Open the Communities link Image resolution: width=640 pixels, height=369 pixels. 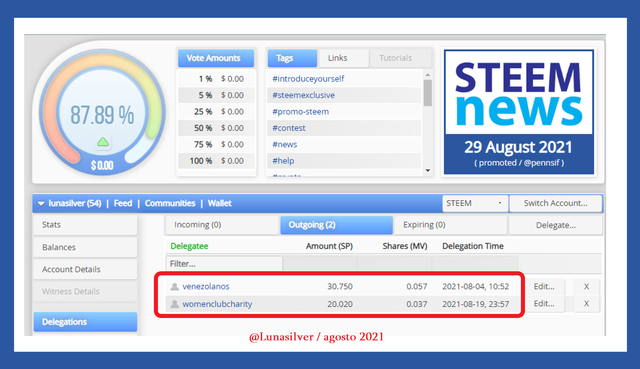click(170, 203)
